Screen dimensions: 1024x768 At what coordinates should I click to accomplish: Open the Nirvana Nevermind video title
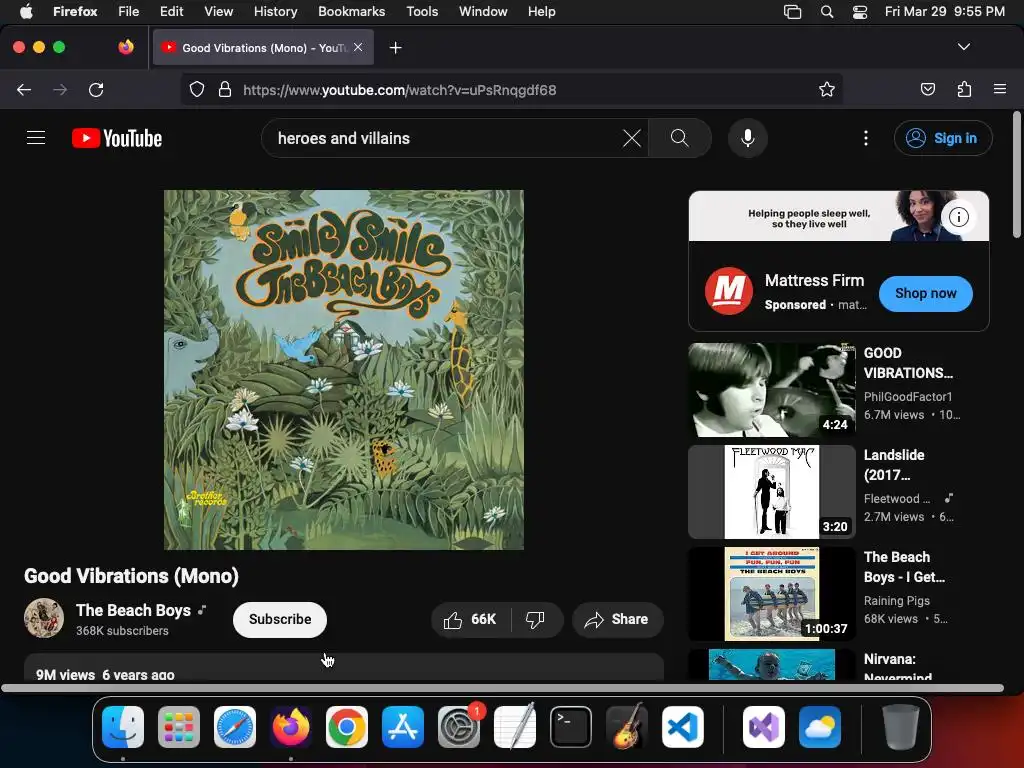point(898,667)
